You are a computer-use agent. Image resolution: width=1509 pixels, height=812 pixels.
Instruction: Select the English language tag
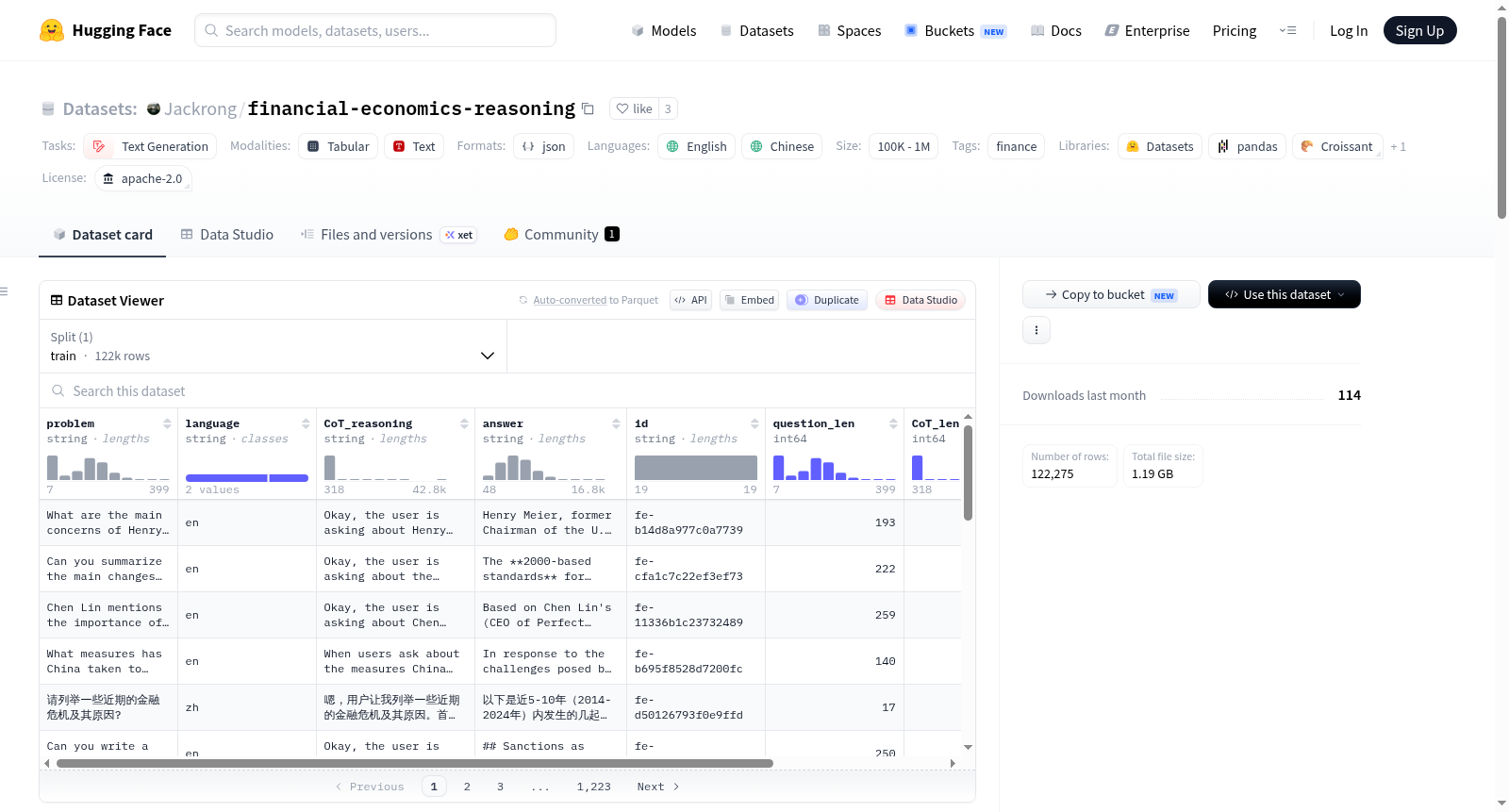click(696, 146)
